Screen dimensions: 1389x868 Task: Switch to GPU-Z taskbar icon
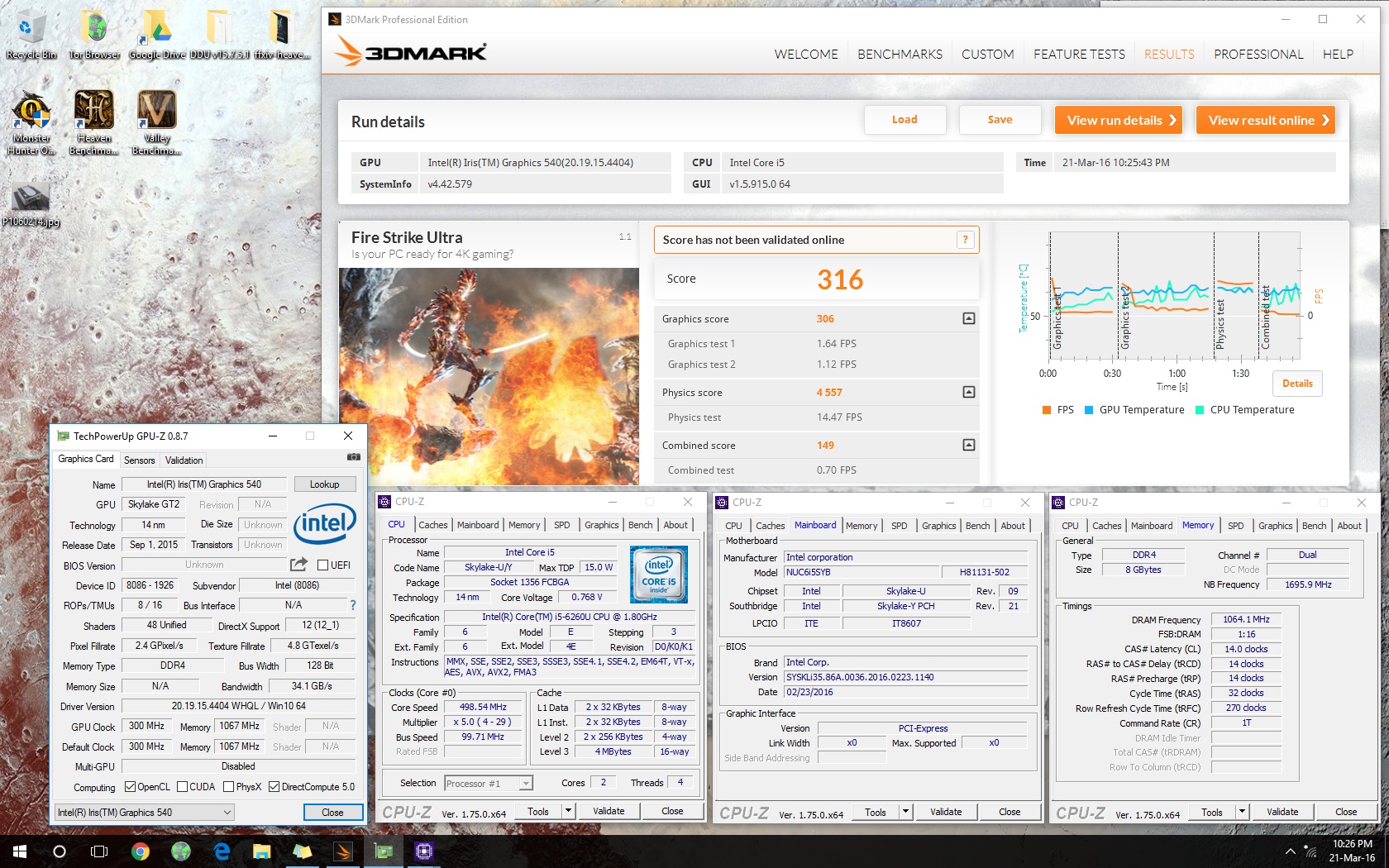click(x=384, y=851)
